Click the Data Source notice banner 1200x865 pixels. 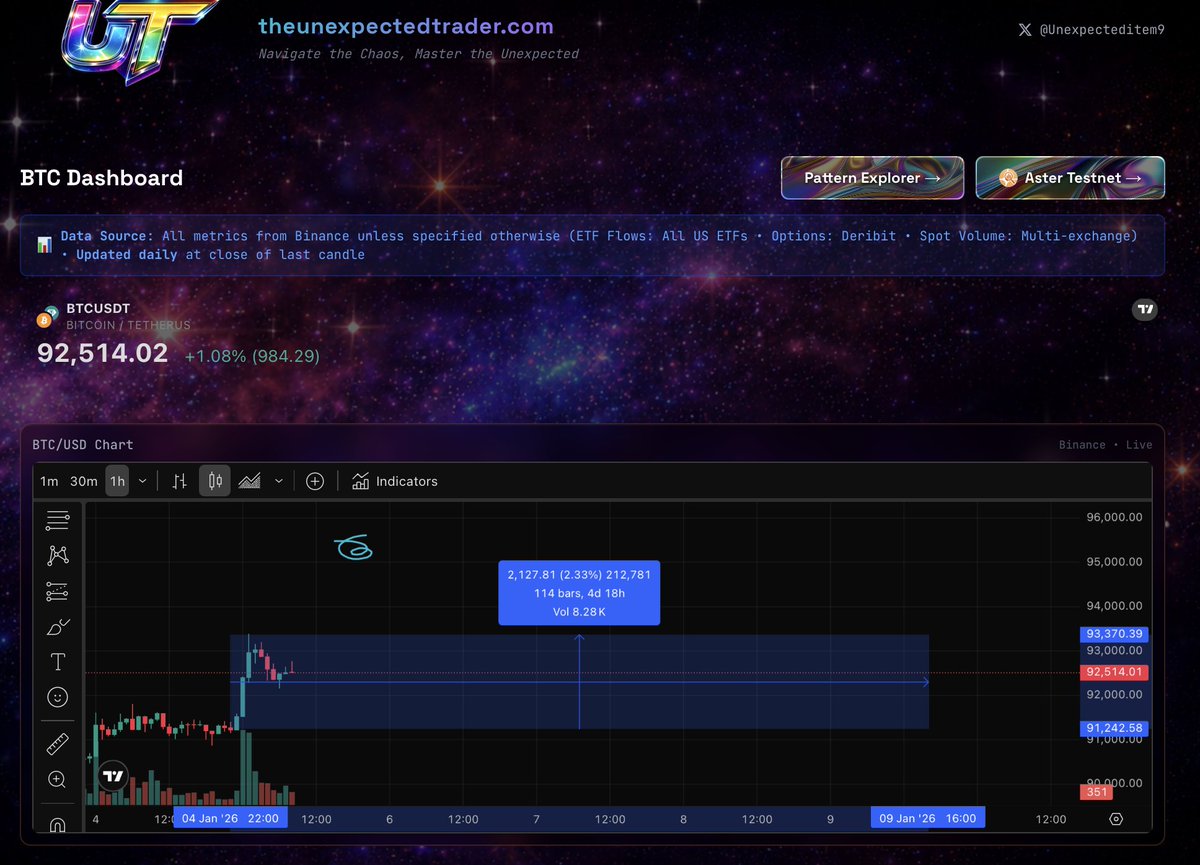tap(593, 245)
